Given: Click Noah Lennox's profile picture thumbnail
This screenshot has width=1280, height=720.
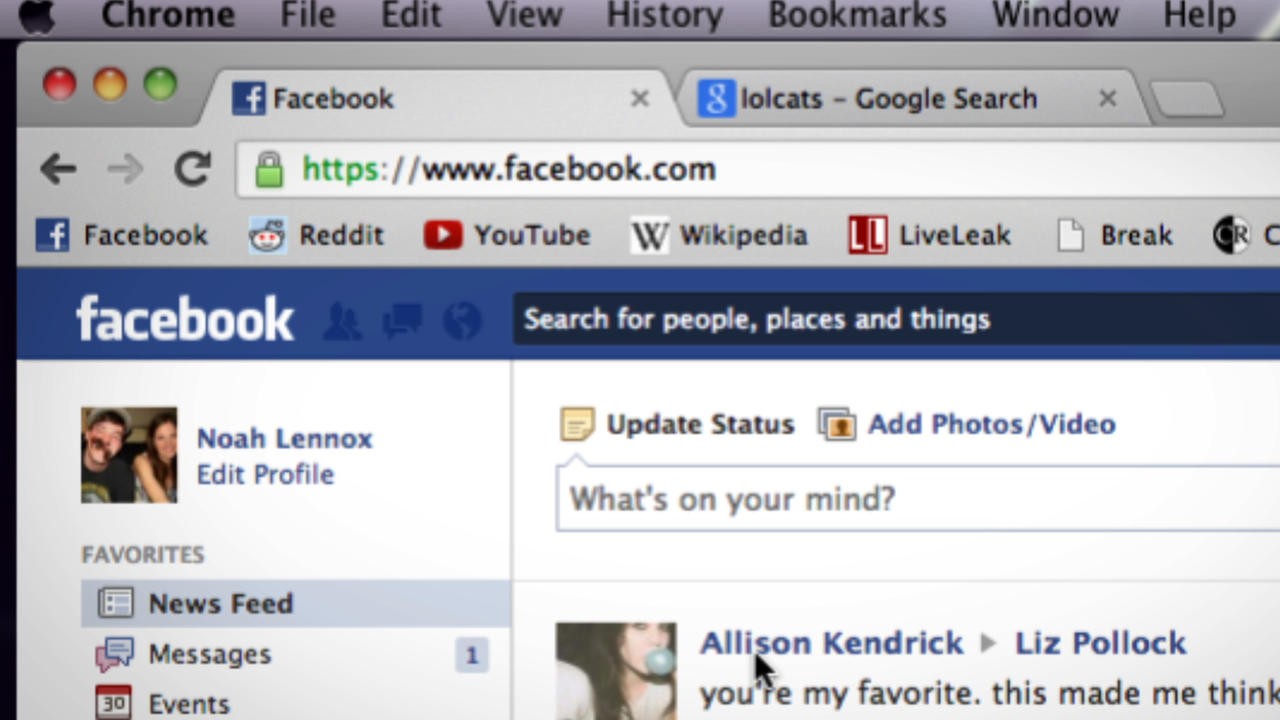Looking at the screenshot, I should [129, 455].
